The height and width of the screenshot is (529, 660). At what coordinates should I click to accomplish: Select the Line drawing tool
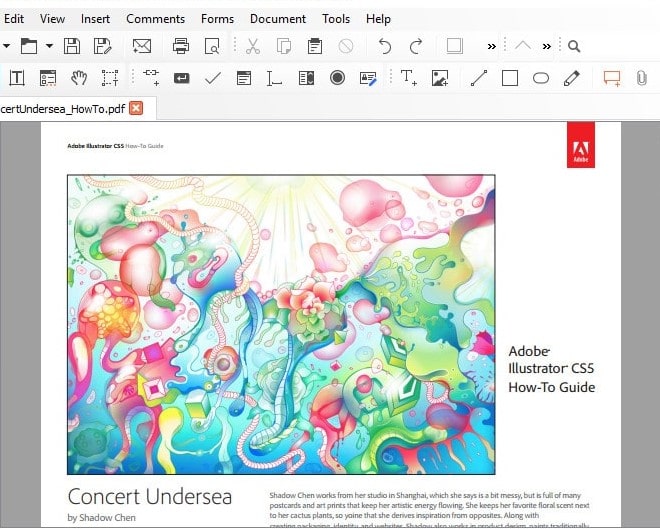coord(479,78)
